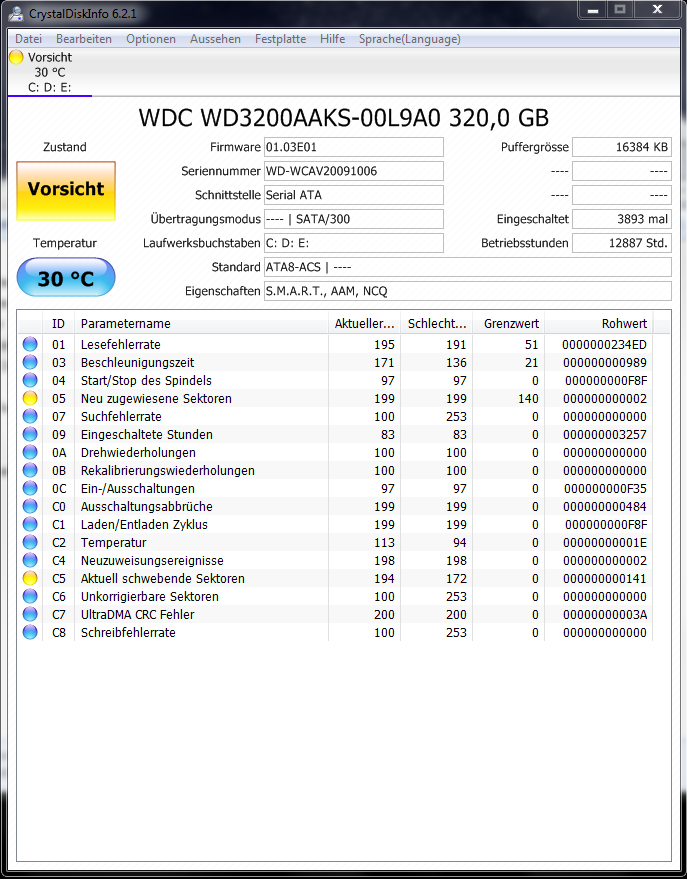
Task: Click the ID column header
Action: click(58, 323)
